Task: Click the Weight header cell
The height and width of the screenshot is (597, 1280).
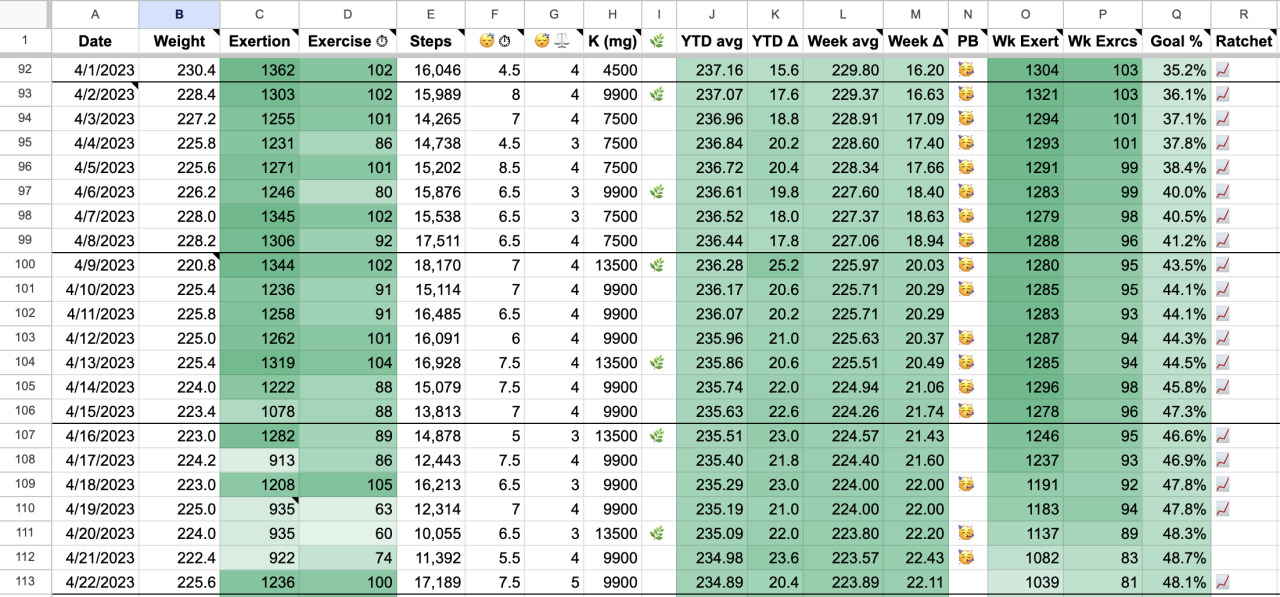Action: click(x=179, y=42)
